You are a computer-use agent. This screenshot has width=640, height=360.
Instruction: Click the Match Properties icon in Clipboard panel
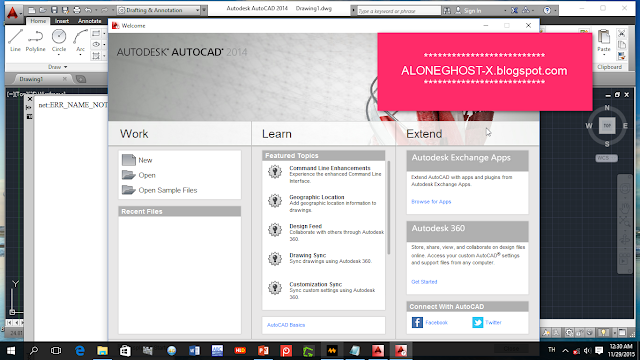622,56
